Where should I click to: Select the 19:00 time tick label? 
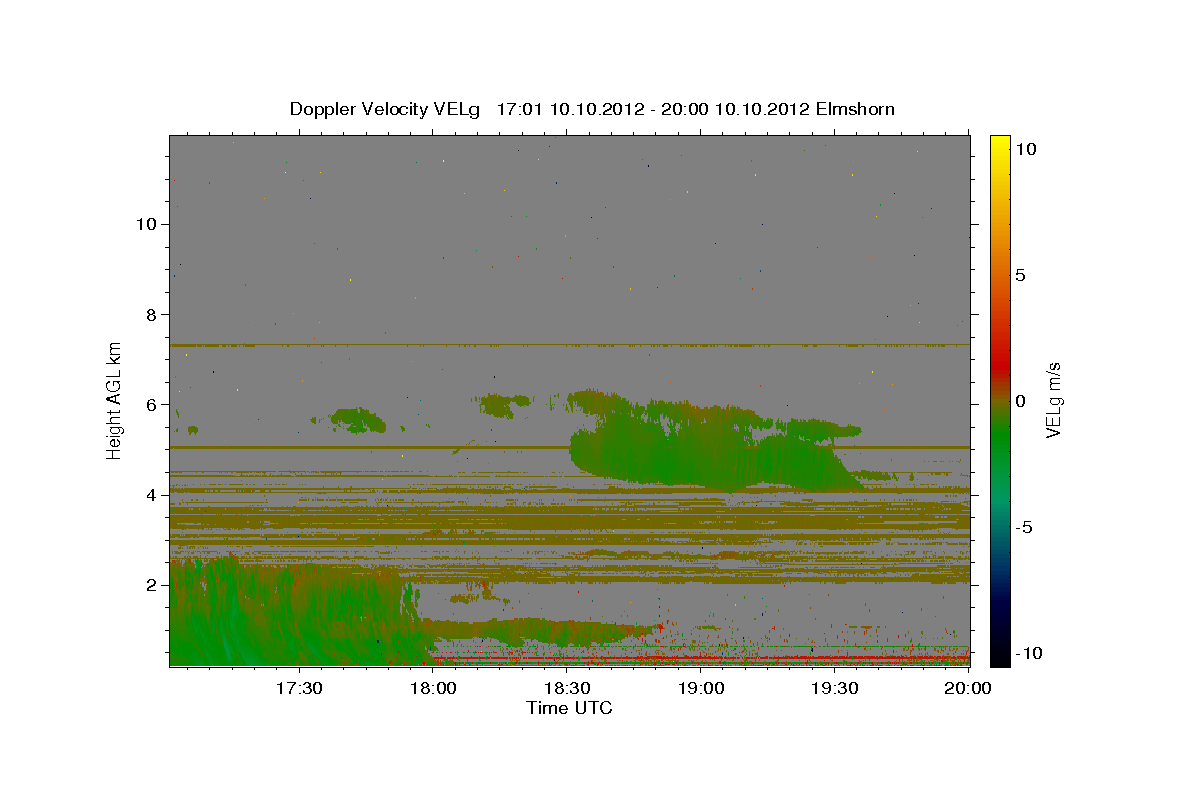tap(699, 688)
